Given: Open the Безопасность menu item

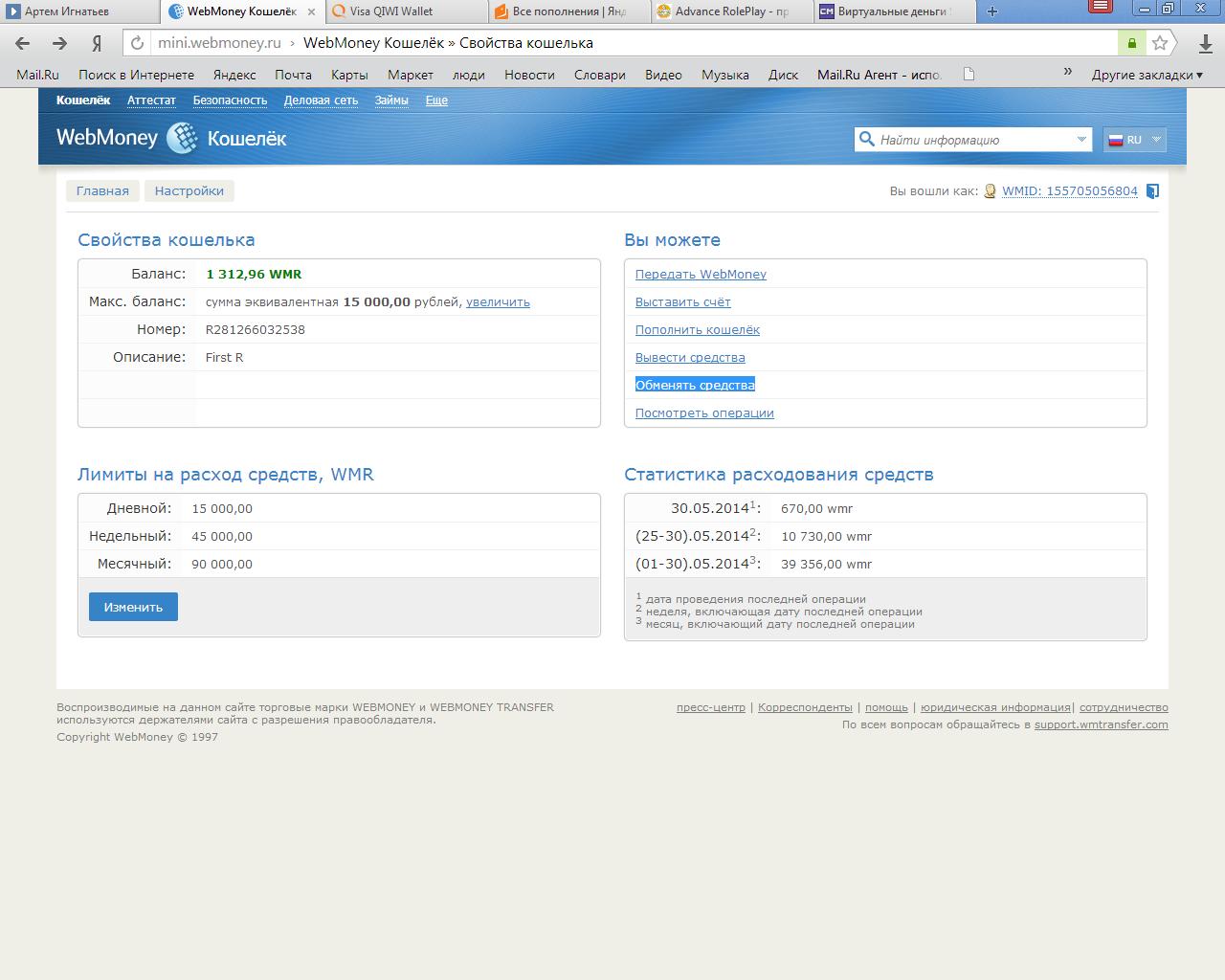Looking at the screenshot, I should coord(230,100).
